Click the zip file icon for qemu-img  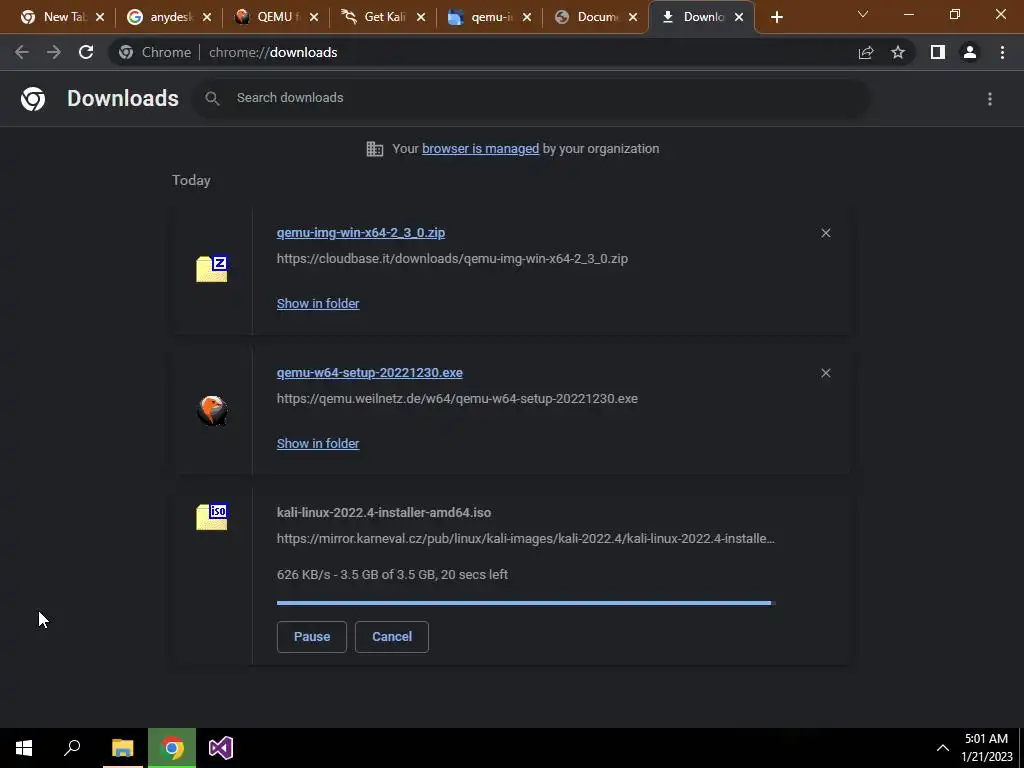[212, 269]
